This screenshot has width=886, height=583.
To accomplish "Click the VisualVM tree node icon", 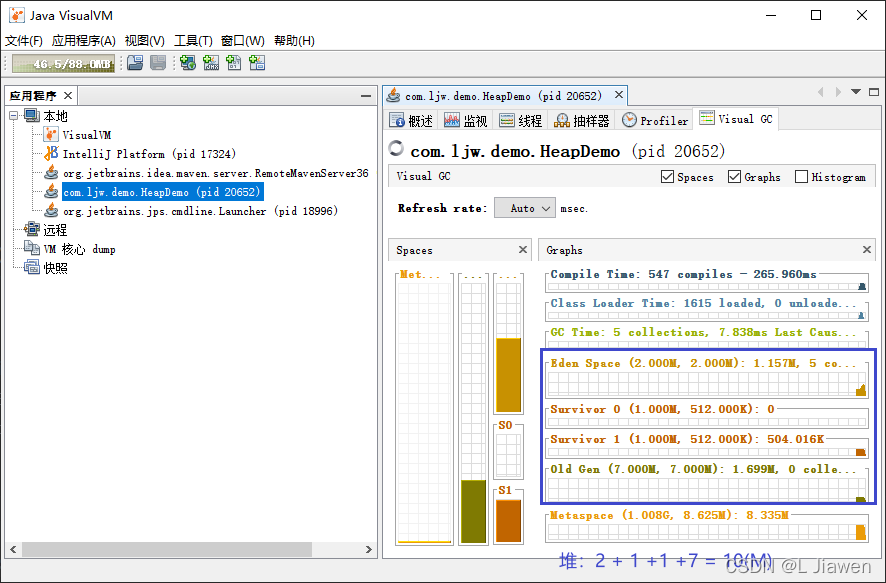I will 51,134.
